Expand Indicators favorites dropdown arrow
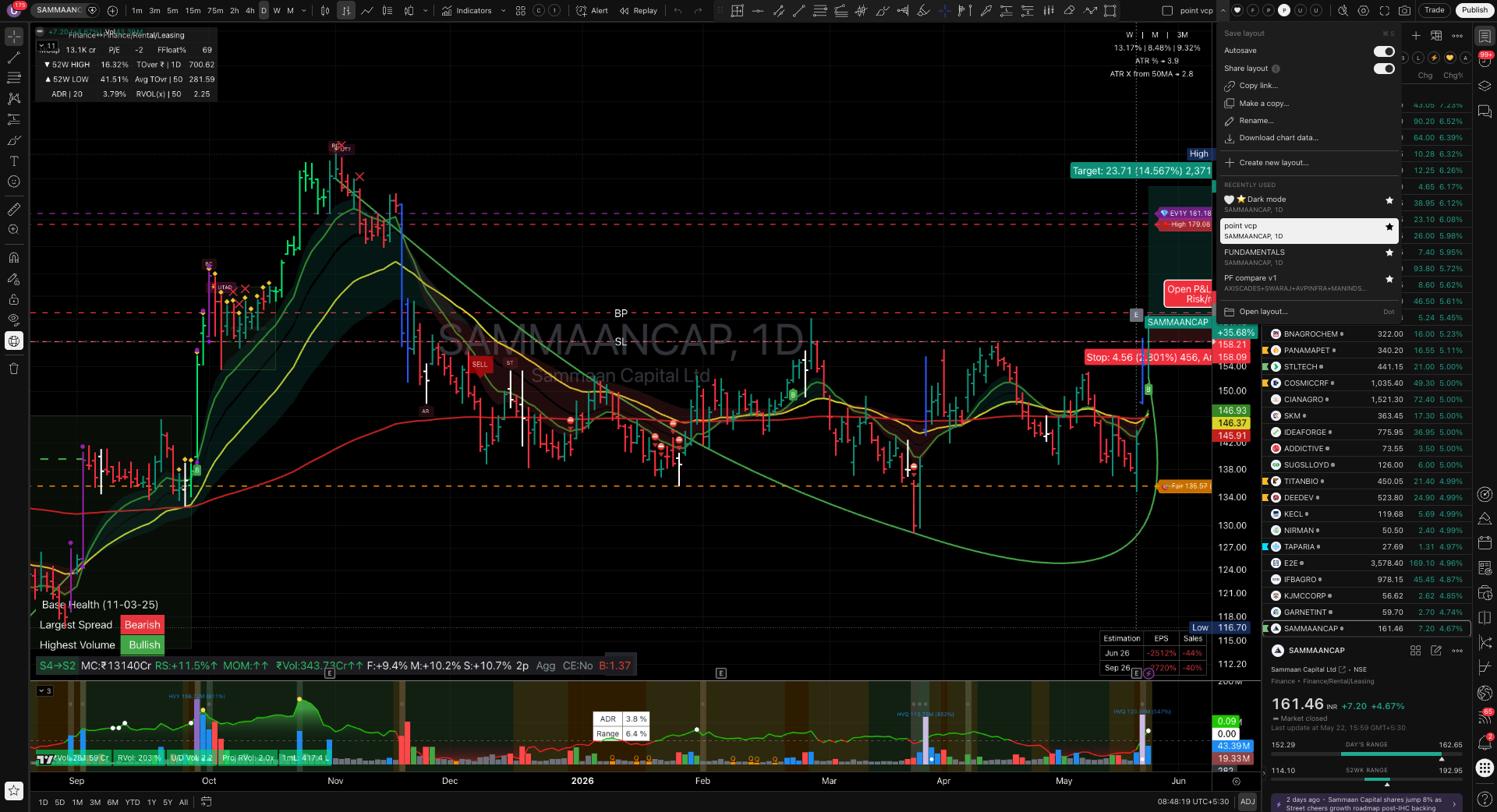 503,11
